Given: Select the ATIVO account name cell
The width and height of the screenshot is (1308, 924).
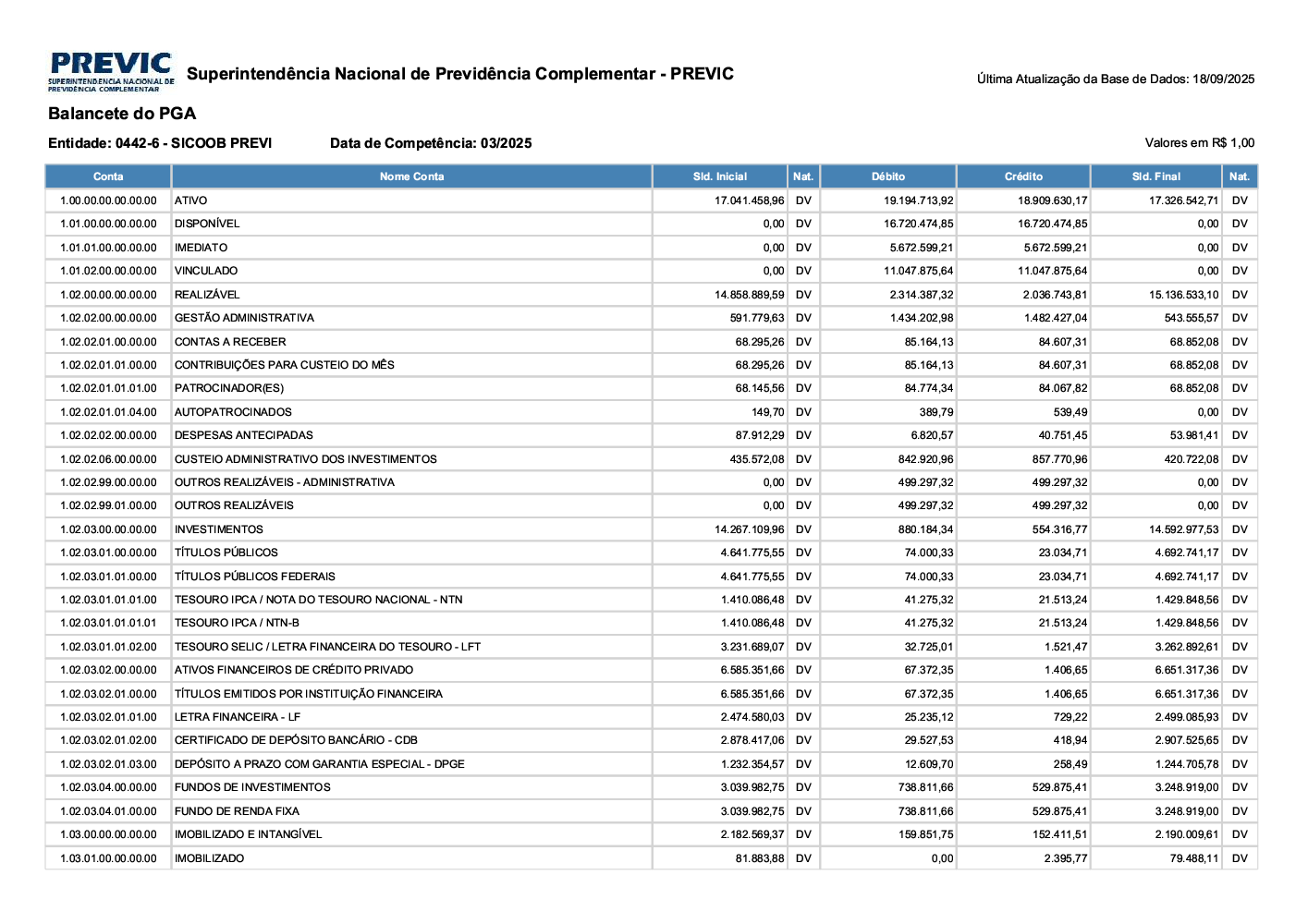Looking at the screenshot, I should pyautogui.click(x=191, y=201).
